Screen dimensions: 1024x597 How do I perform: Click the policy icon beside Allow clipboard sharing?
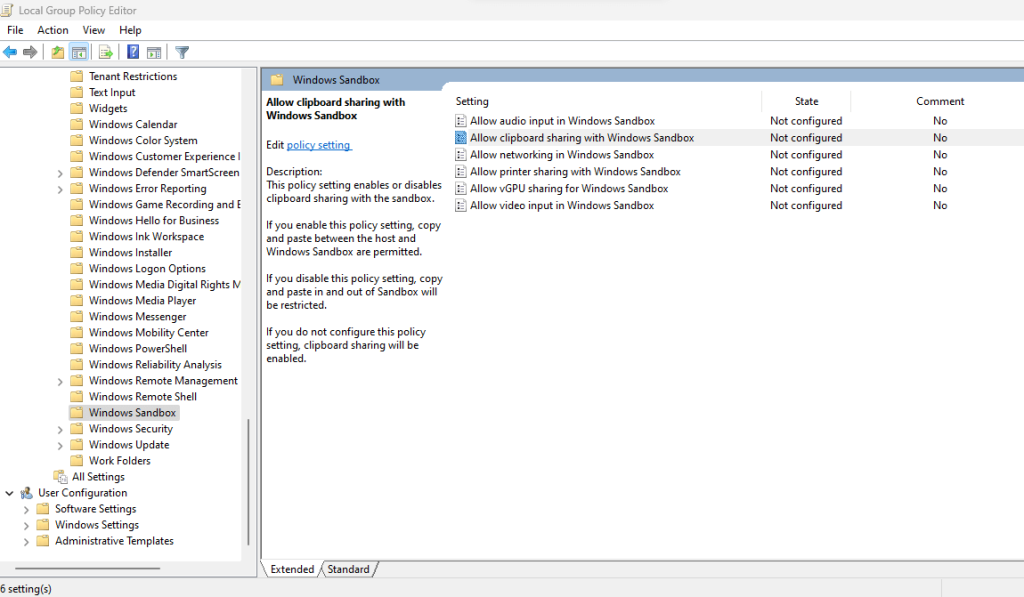click(460, 138)
